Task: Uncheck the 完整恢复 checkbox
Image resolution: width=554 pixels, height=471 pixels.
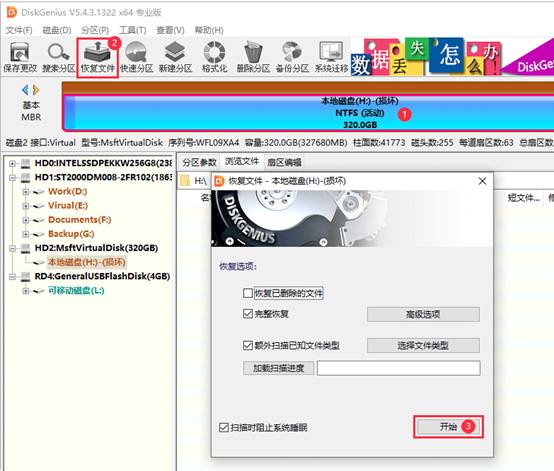Action: point(248,313)
